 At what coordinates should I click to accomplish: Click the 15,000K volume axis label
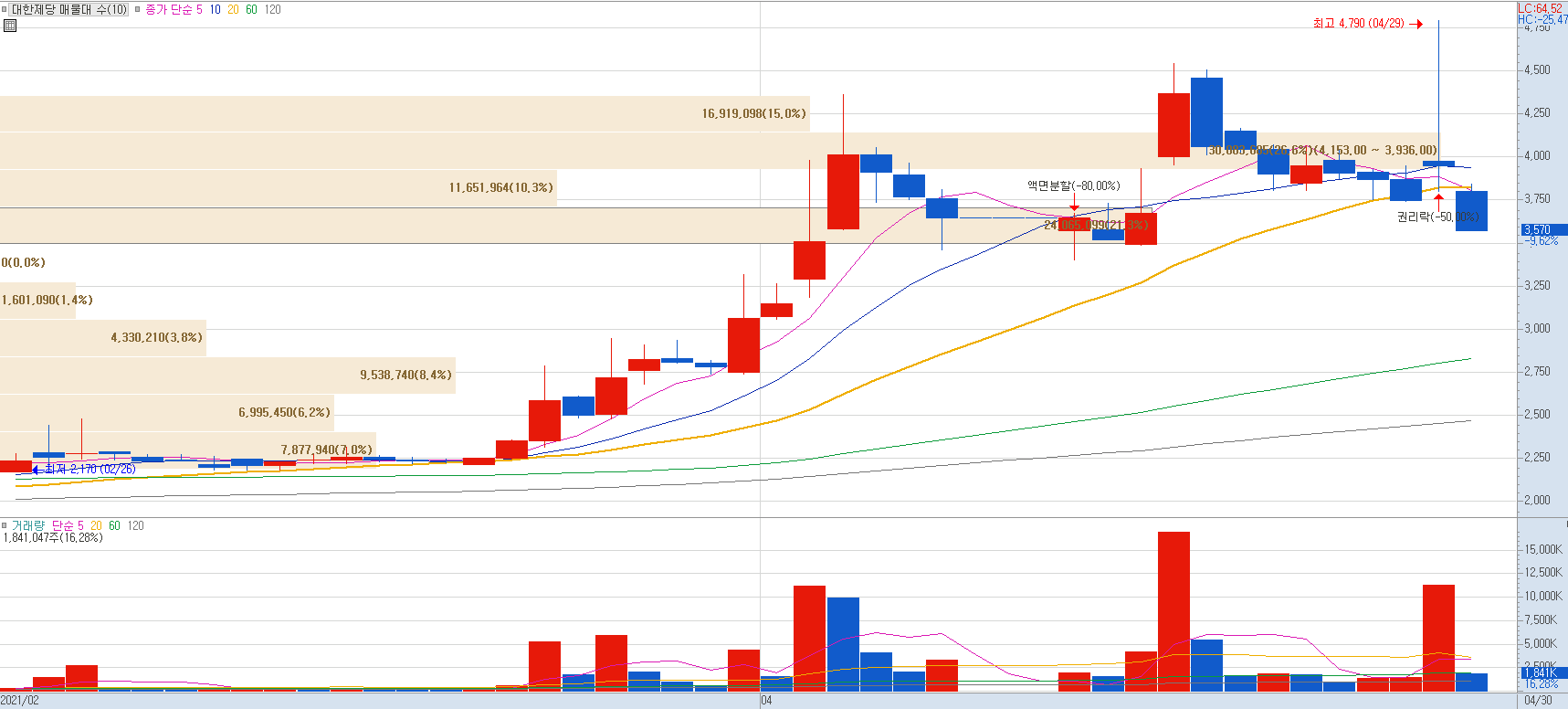(1543, 549)
